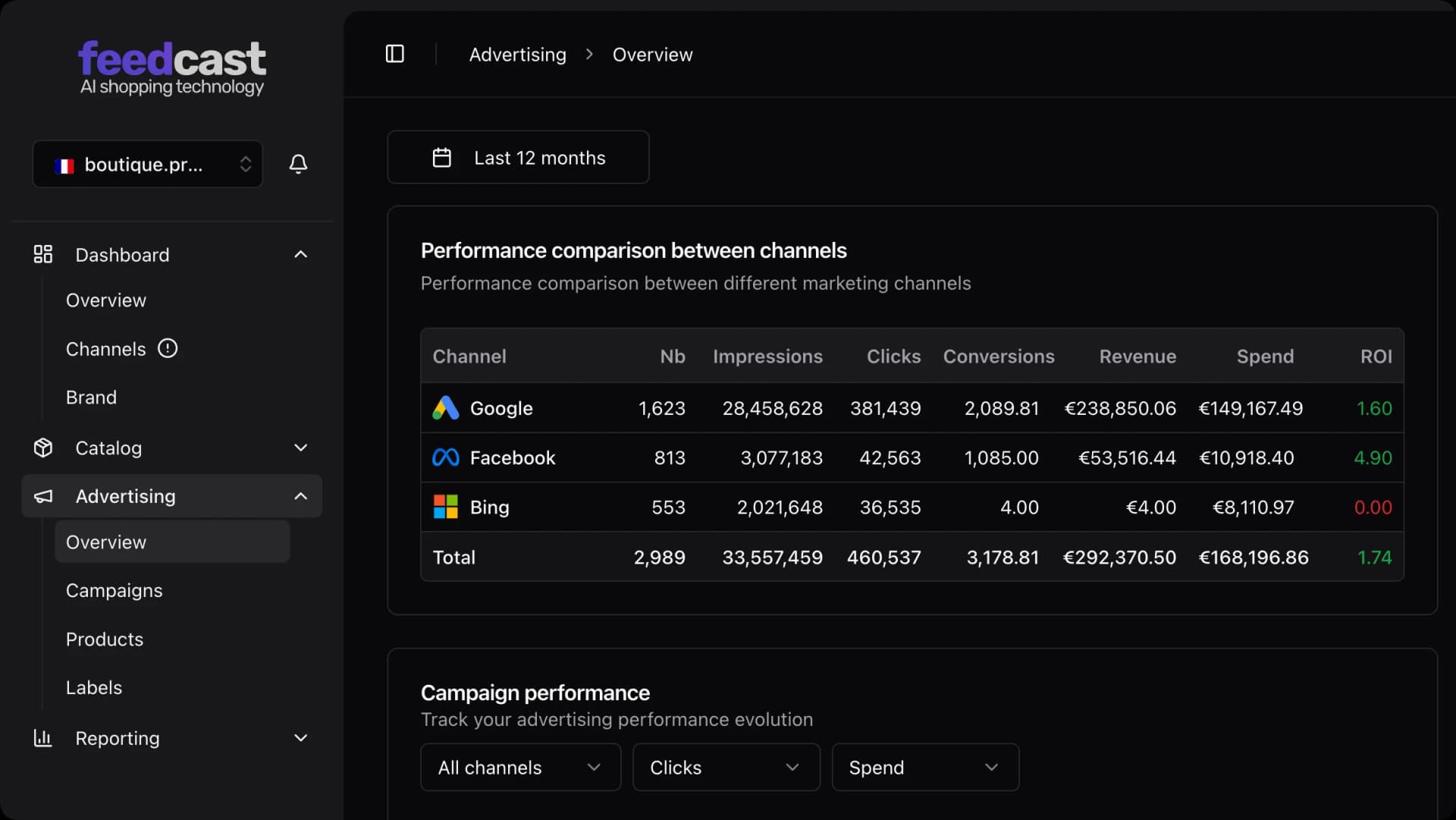Sort by Clicks column header
The width and height of the screenshot is (1456, 820).
click(894, 357)
